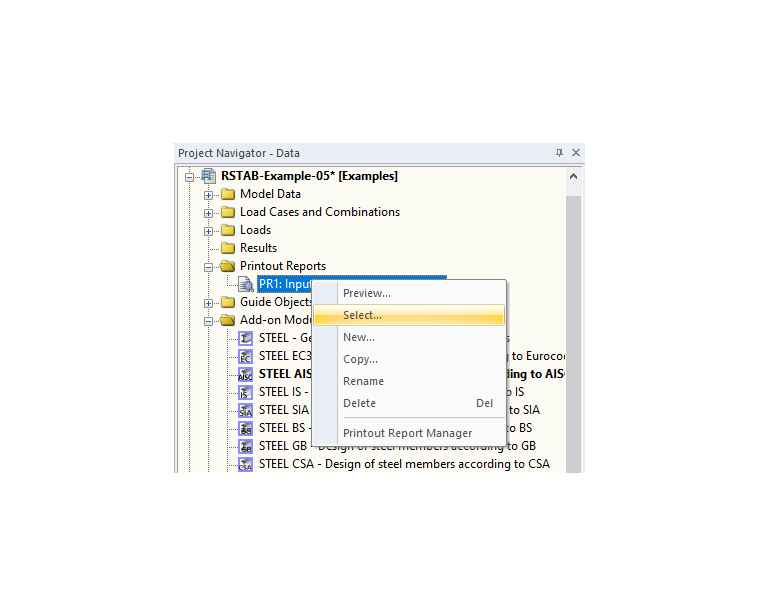760x616 pixels.
Task: Click the Printout Reports open folder icon
Action: [x=227, y=266]
